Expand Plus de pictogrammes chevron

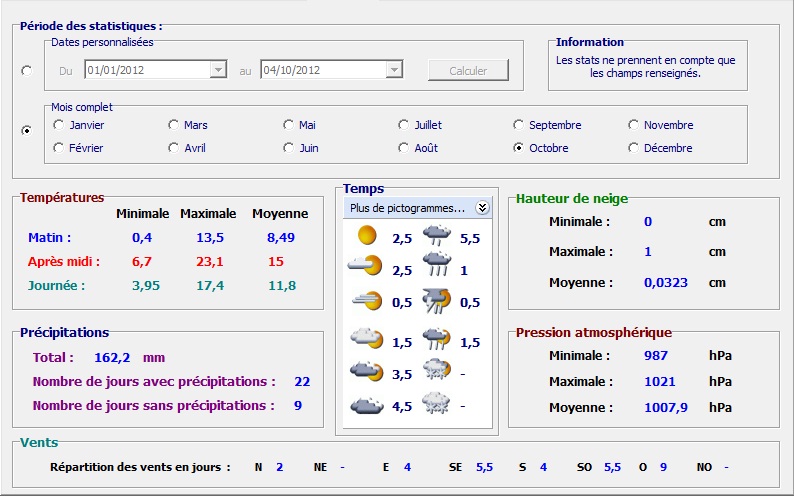(x=482, y=208)
